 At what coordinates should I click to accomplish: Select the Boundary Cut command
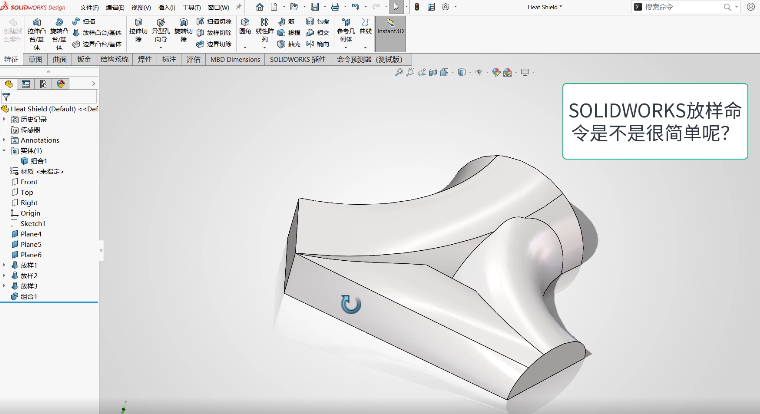[214, 44]
